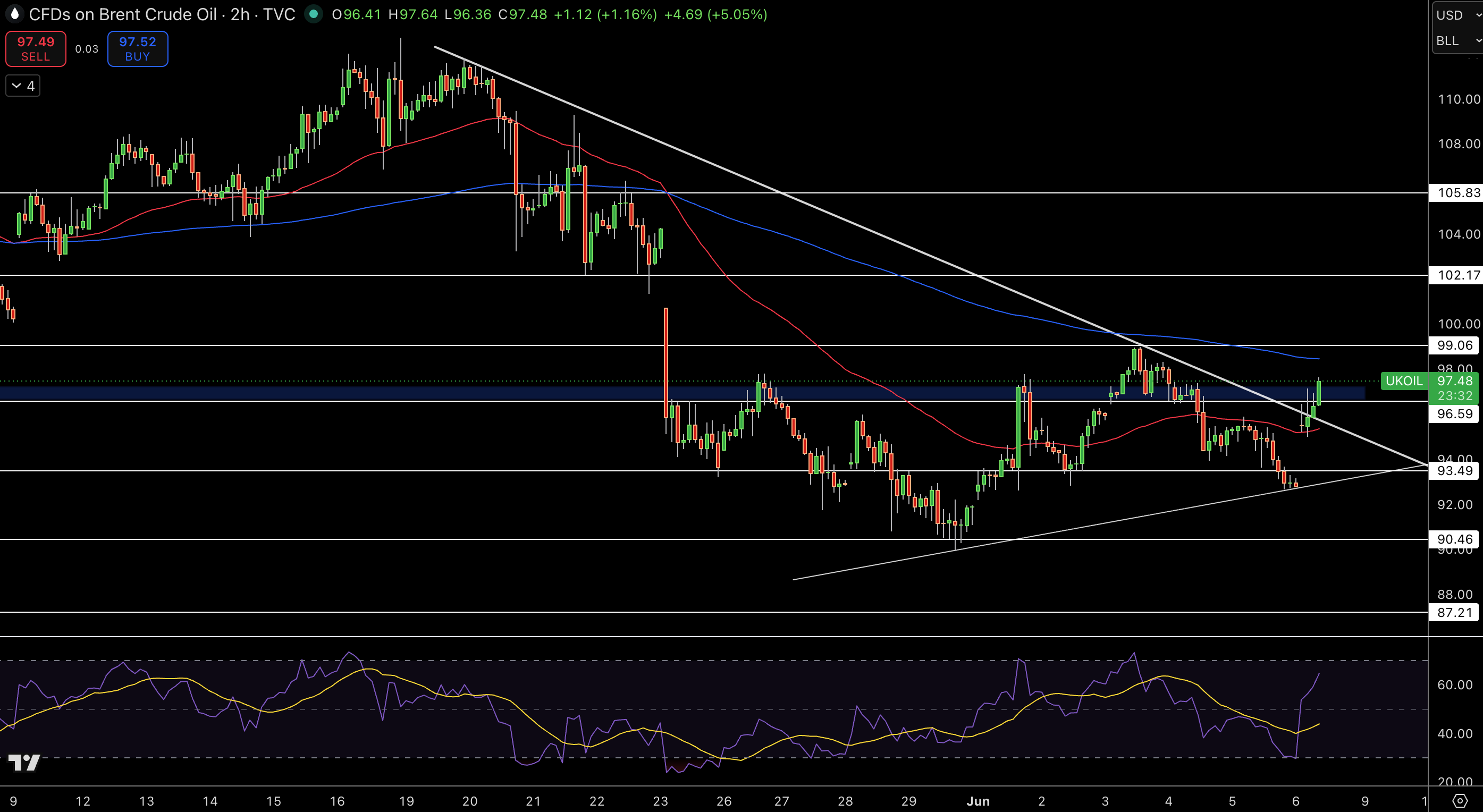This screenshot has height=812, width=1483.
Task: Click the 97.49 SELL button
Action: click(x=36, y=49)
